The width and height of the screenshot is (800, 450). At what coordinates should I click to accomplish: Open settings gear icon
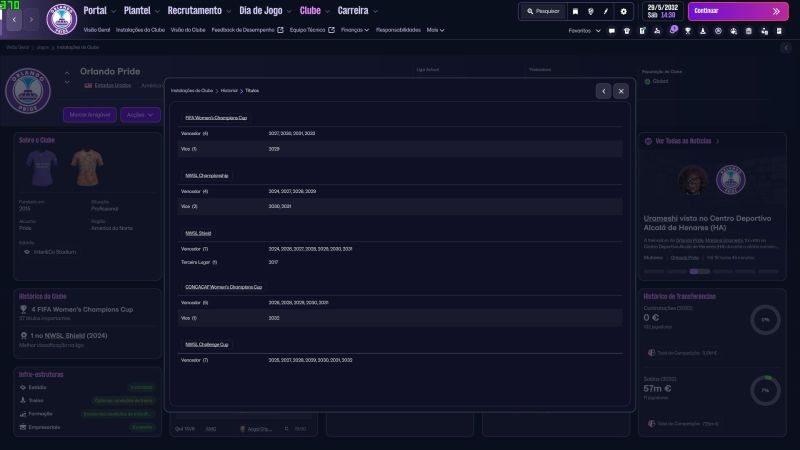pyautogui.click(x=623, y=11)
